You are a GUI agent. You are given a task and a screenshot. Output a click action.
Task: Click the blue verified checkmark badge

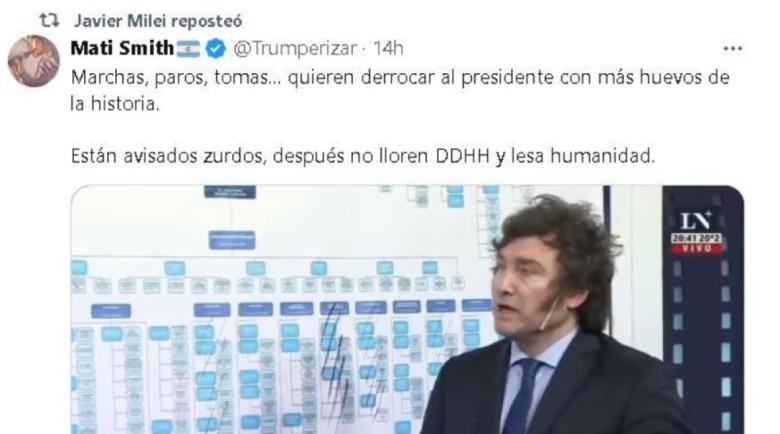(215, 49)
